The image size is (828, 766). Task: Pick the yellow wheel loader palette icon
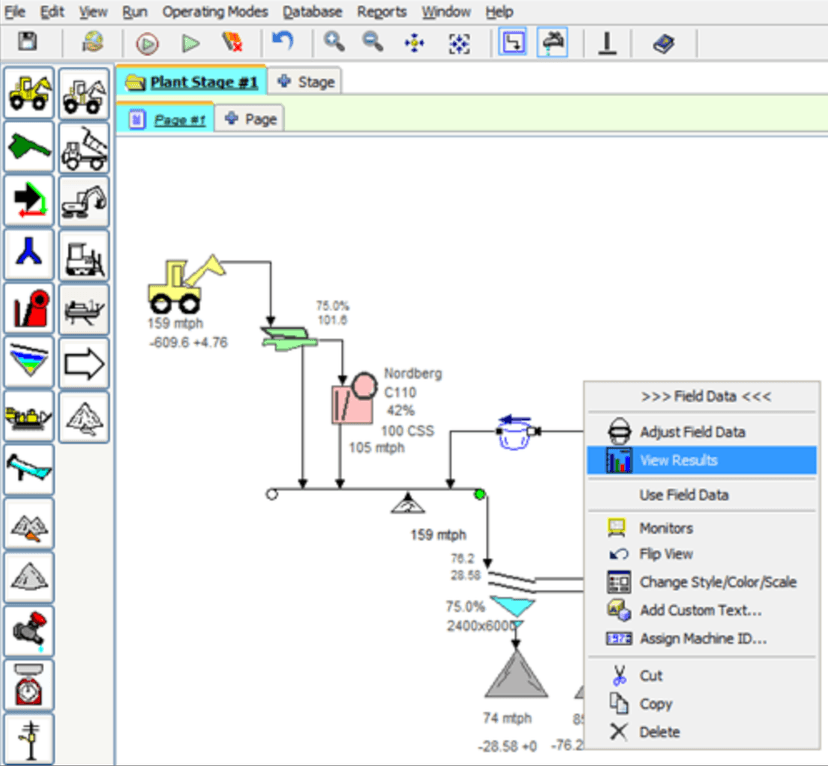pos(30,92)
